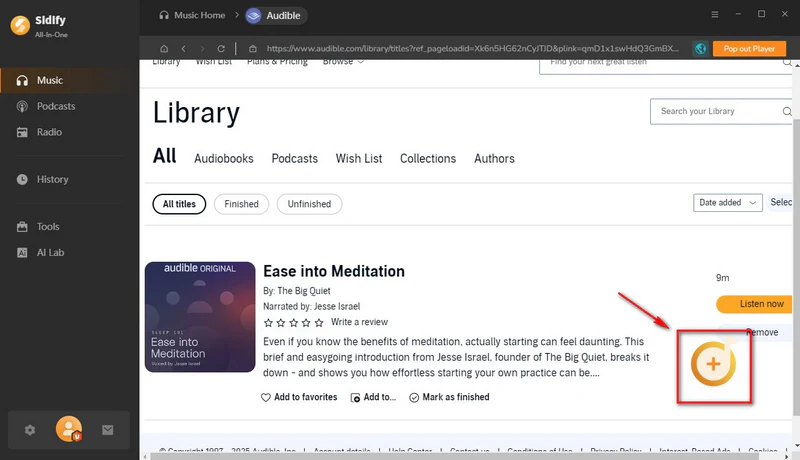Click Mark as finished
This screenshot has height=460, width=800.
449,397
